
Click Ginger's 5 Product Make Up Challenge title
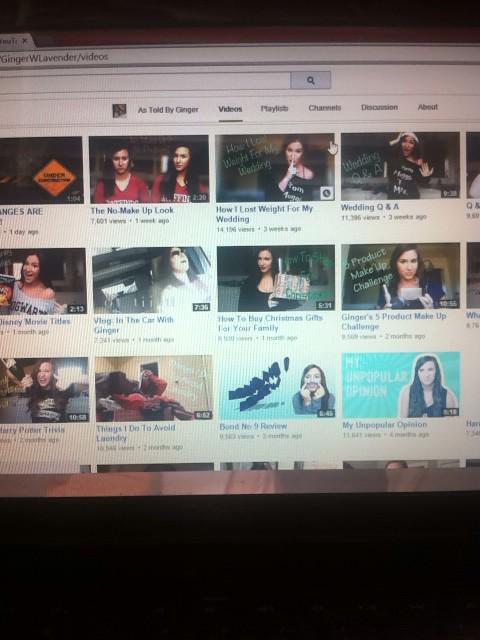pos(394,321)
